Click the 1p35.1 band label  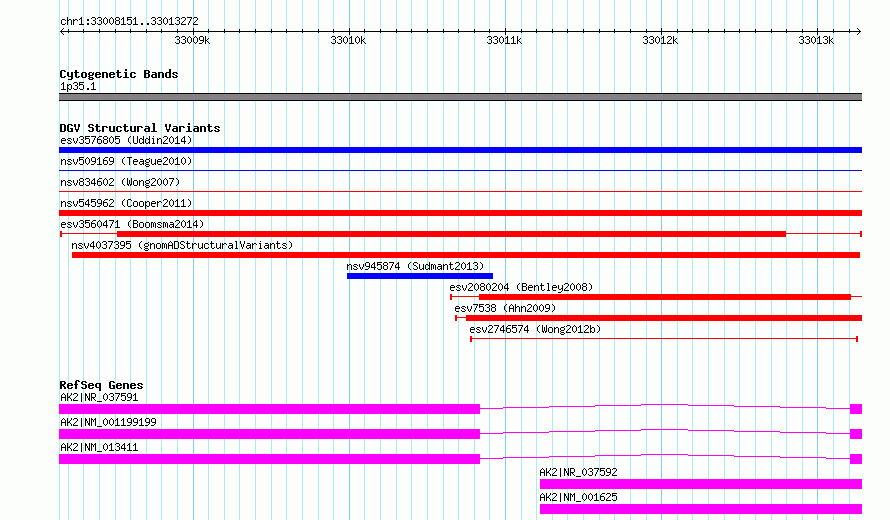[78, 86]
